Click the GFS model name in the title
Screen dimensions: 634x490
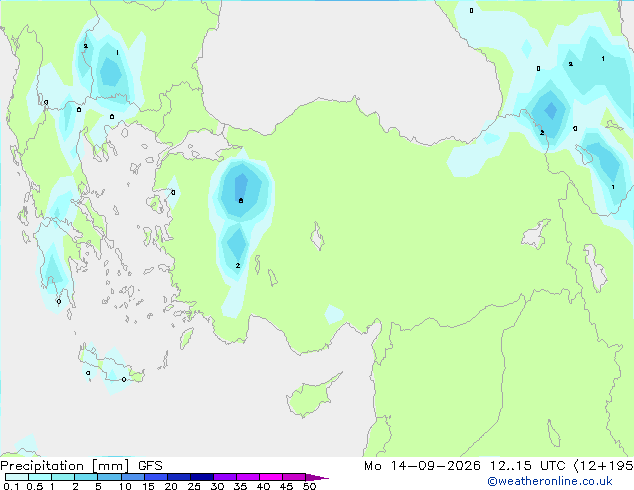[150, 466]
